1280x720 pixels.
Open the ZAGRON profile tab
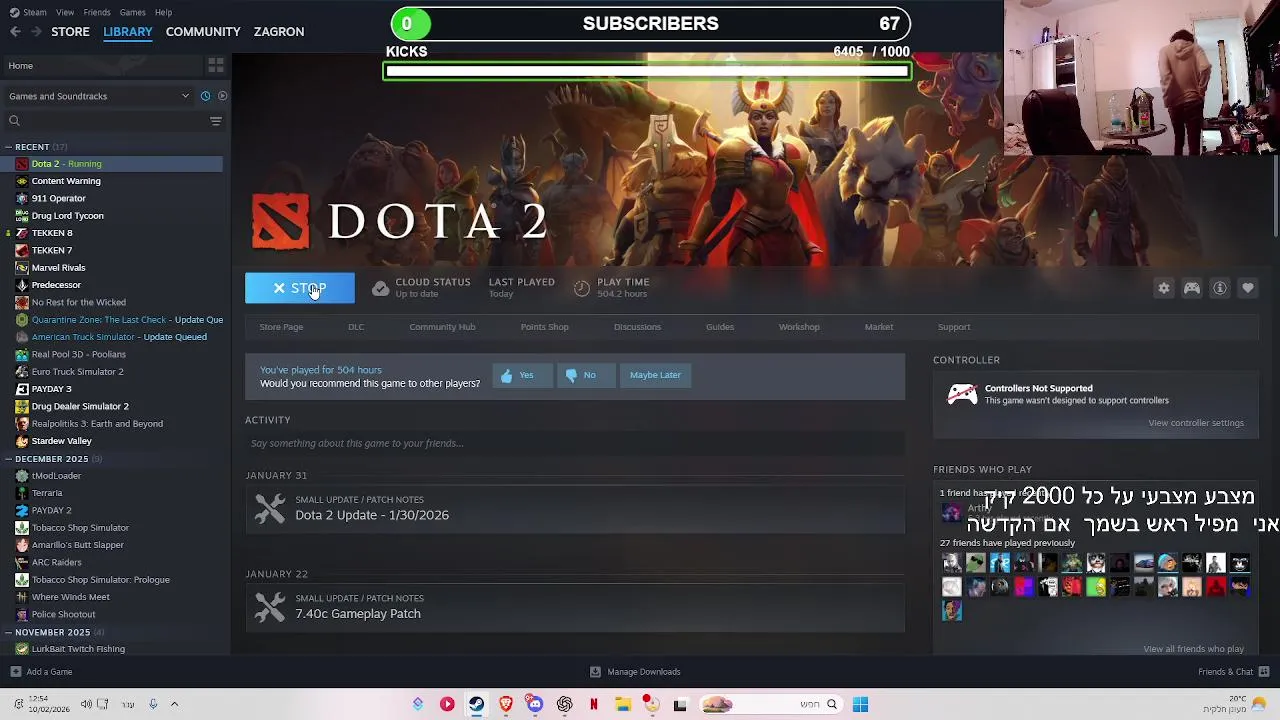tap(279, 32)
